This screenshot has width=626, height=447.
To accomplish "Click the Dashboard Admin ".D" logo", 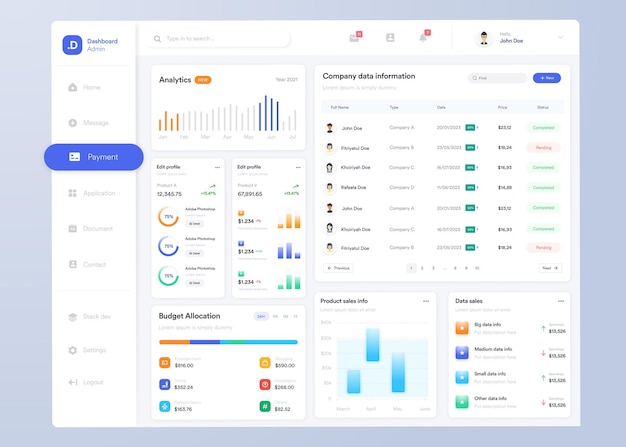I will [x=72, y=45].
